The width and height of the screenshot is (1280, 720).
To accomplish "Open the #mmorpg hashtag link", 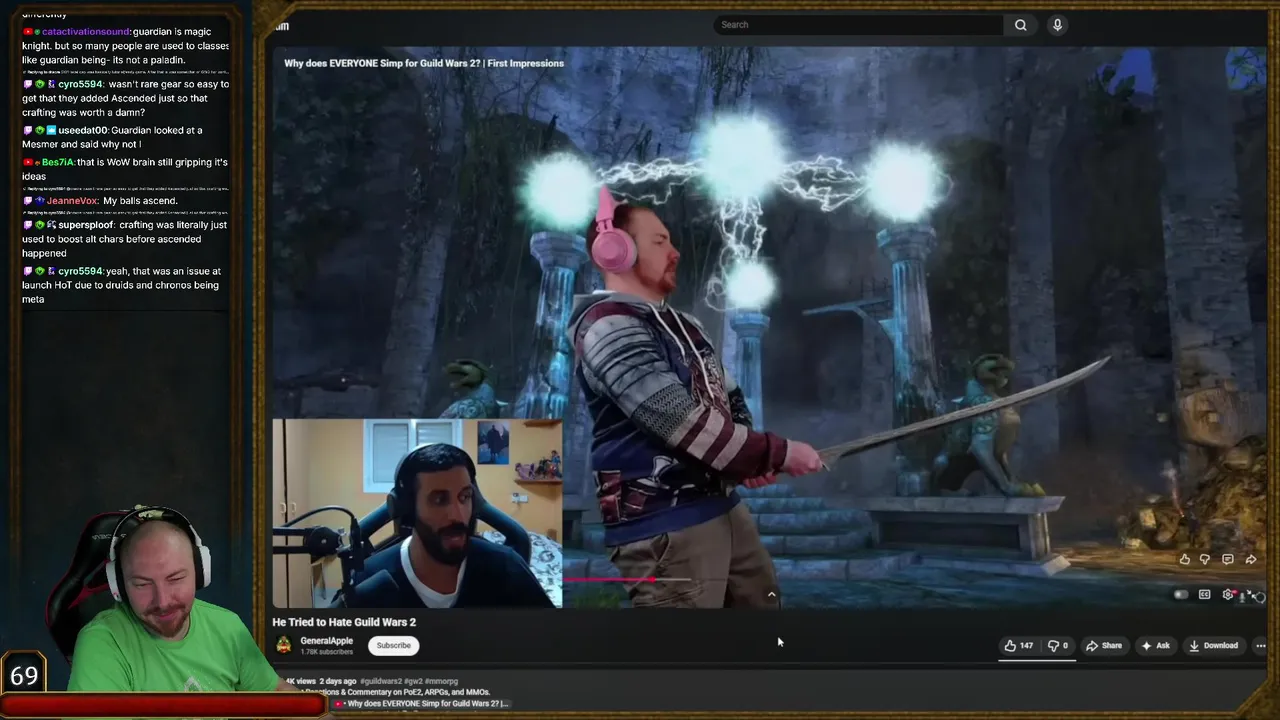I will coord(442,682).
